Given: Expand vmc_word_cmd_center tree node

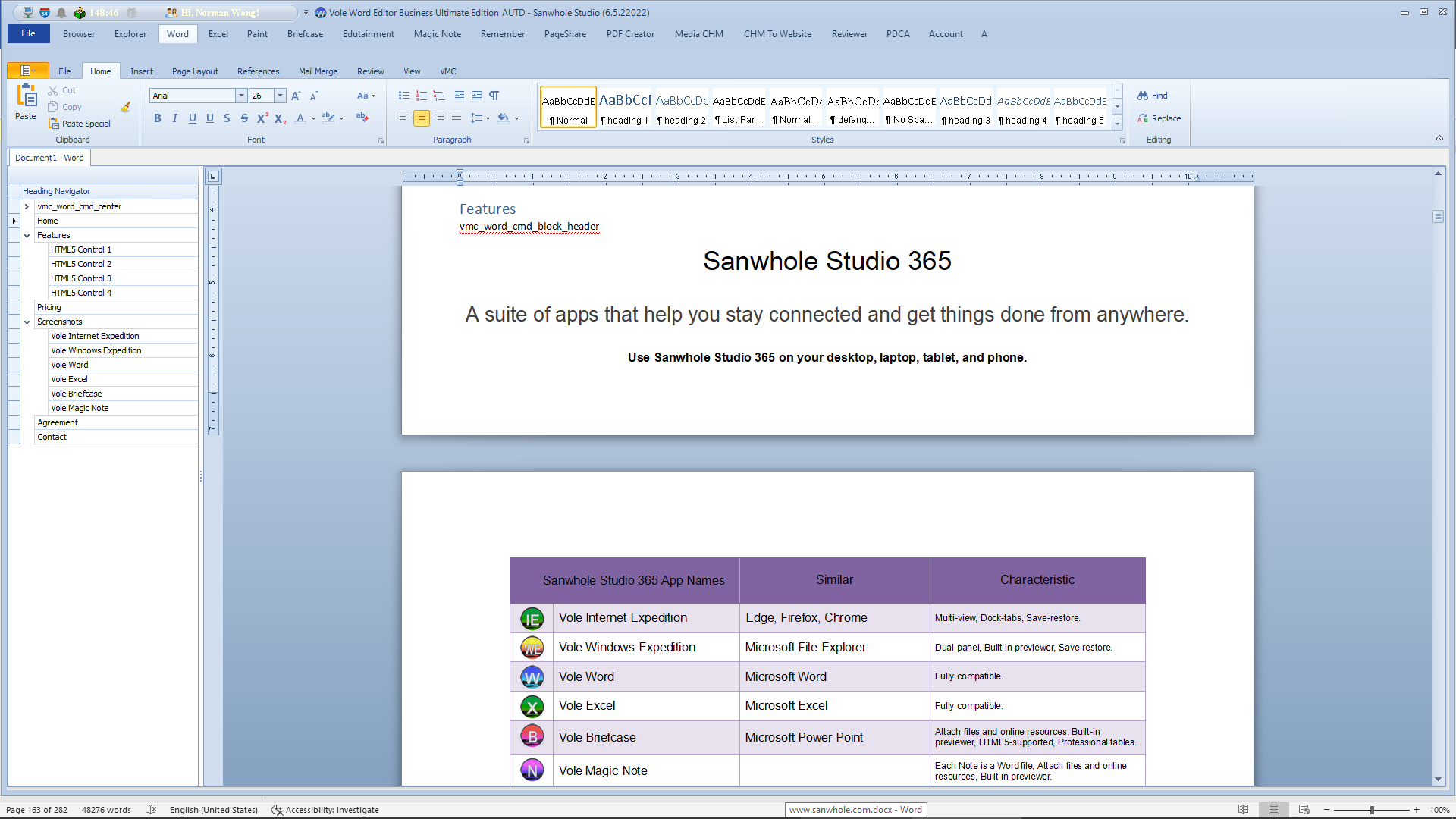Looking at the screenshot, I should pos(27,206).
